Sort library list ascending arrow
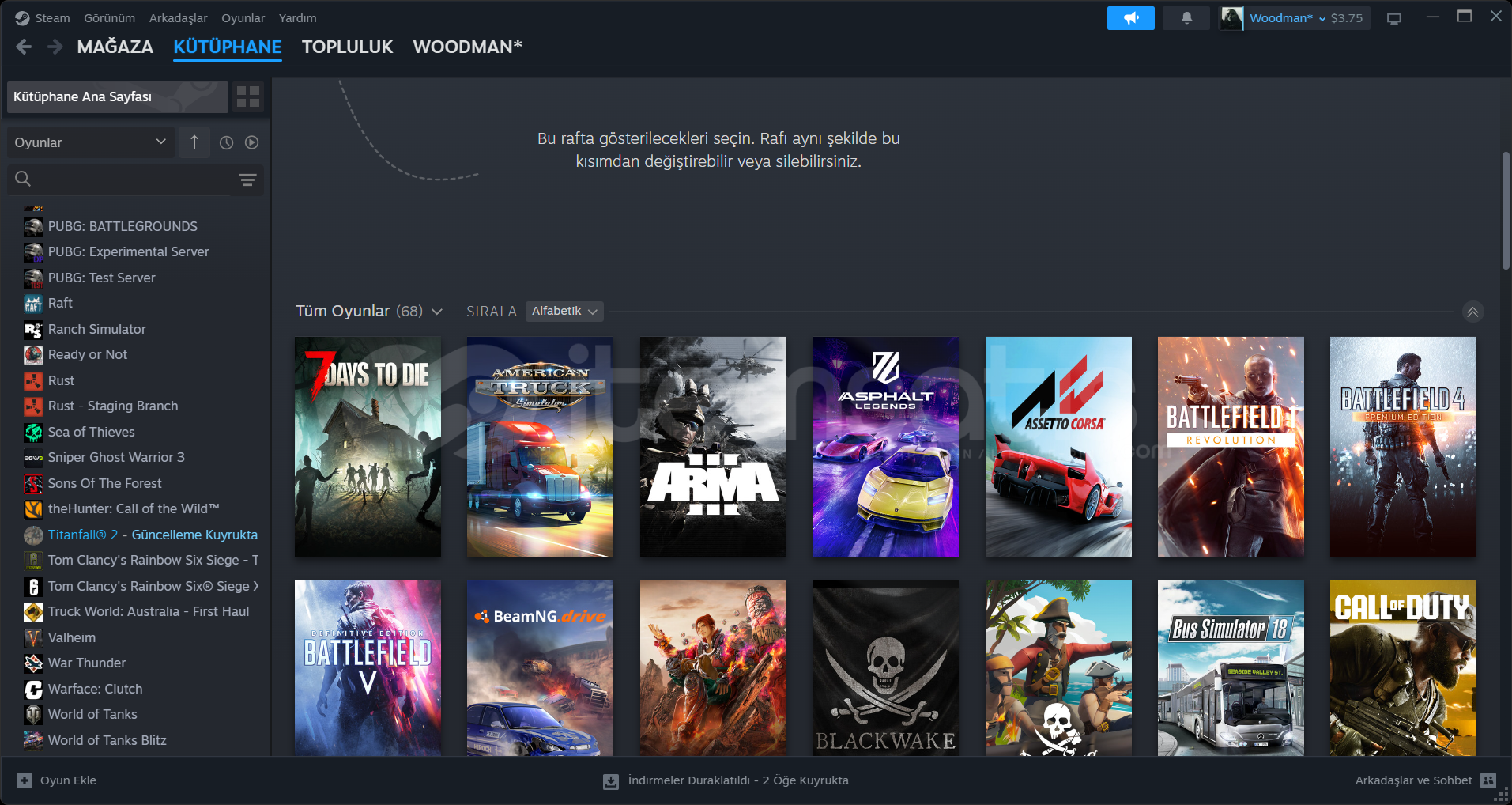Image resolution: width=1512 pixels, height=805 pixels. (194, 142)
